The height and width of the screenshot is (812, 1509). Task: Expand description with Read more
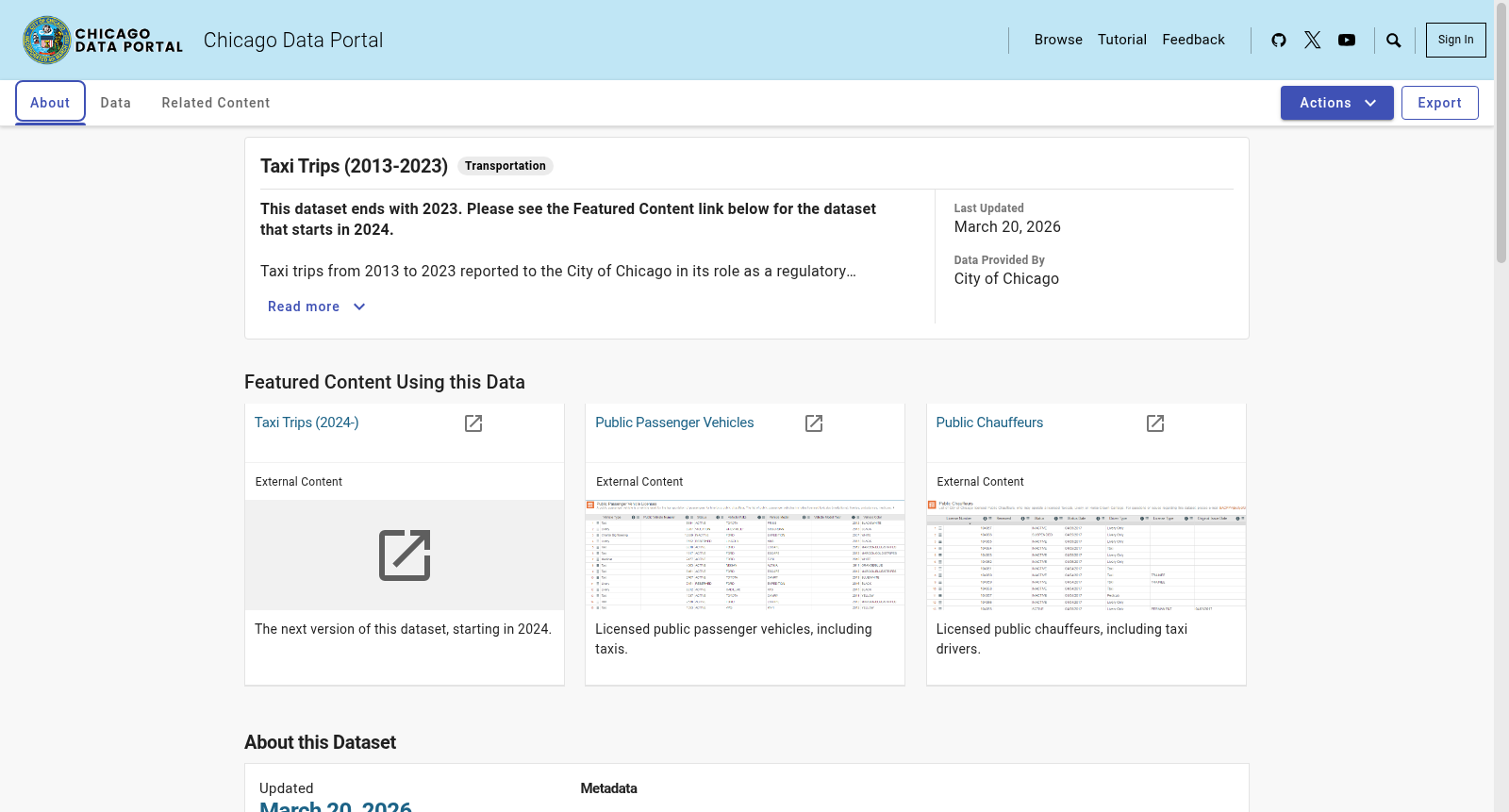[317, 307]
